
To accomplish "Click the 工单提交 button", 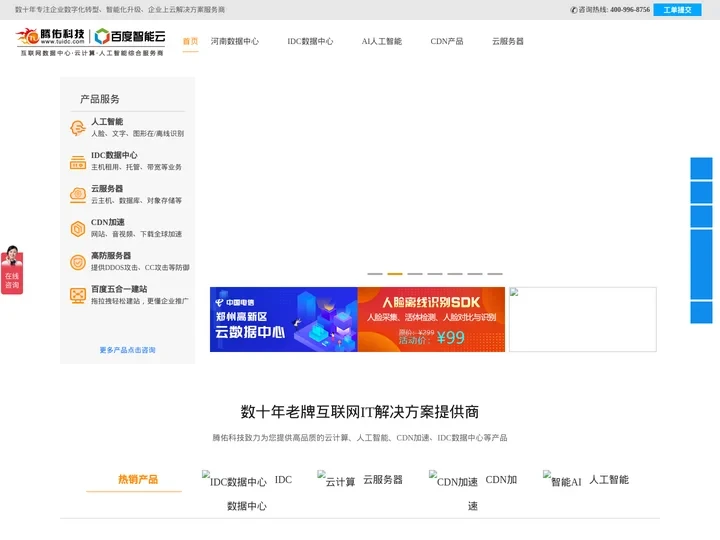I will click(677, 10).
